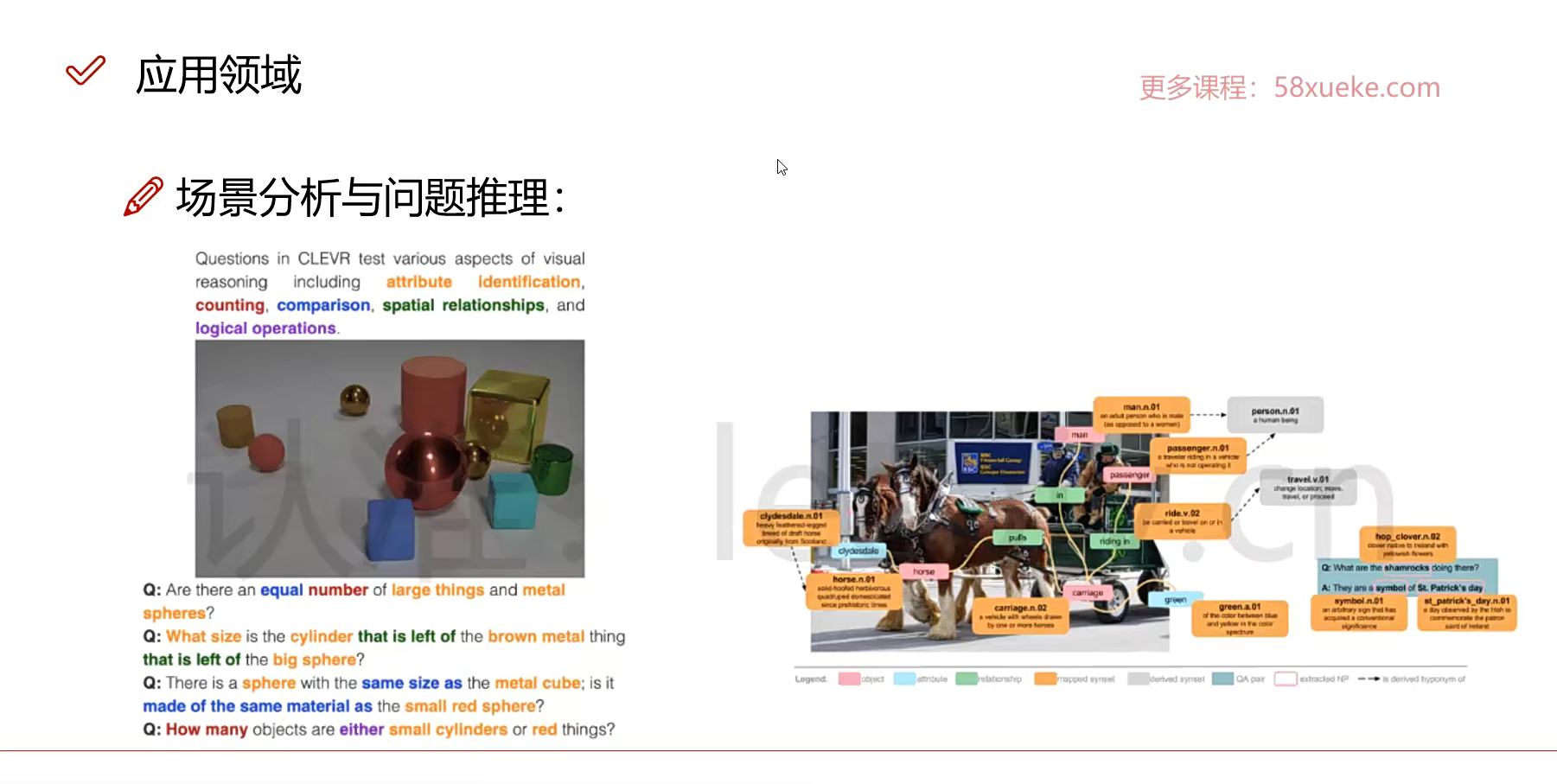Click the 应用领域 slide title
The image size is (1557, 784).
pyautogui.click(x=219, y=74)
